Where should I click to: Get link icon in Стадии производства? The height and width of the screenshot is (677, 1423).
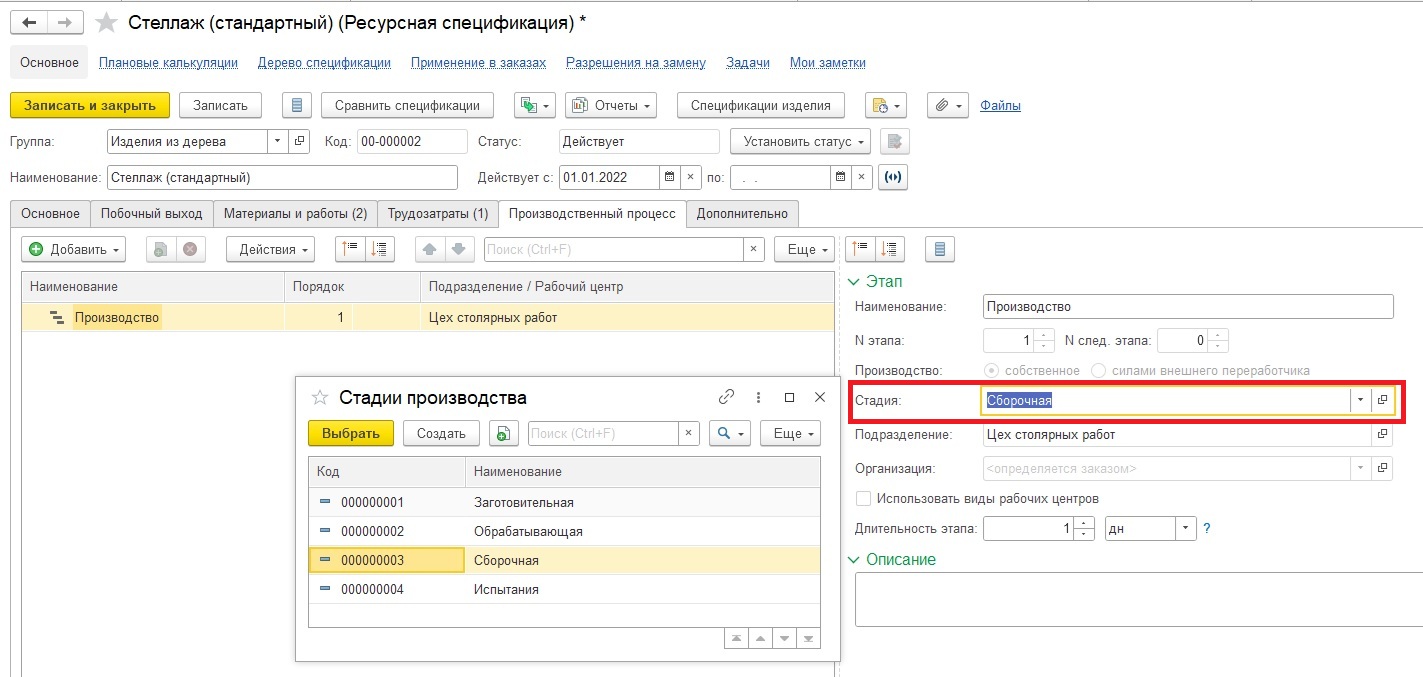[727, 397]
